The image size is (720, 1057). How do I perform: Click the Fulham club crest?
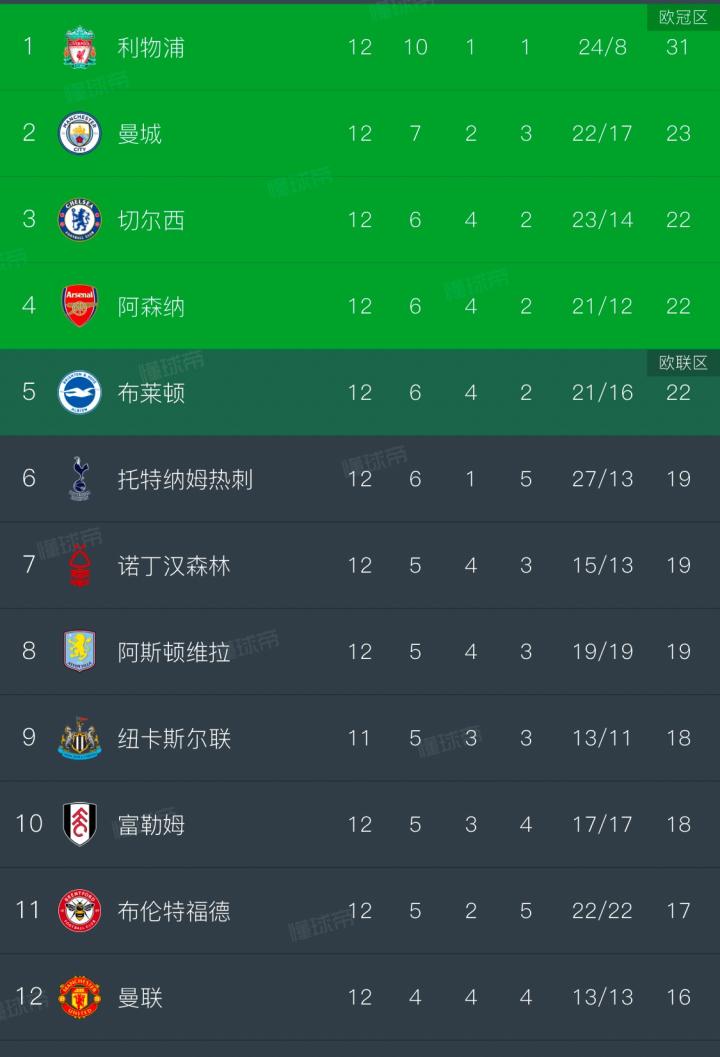[79, 824]
